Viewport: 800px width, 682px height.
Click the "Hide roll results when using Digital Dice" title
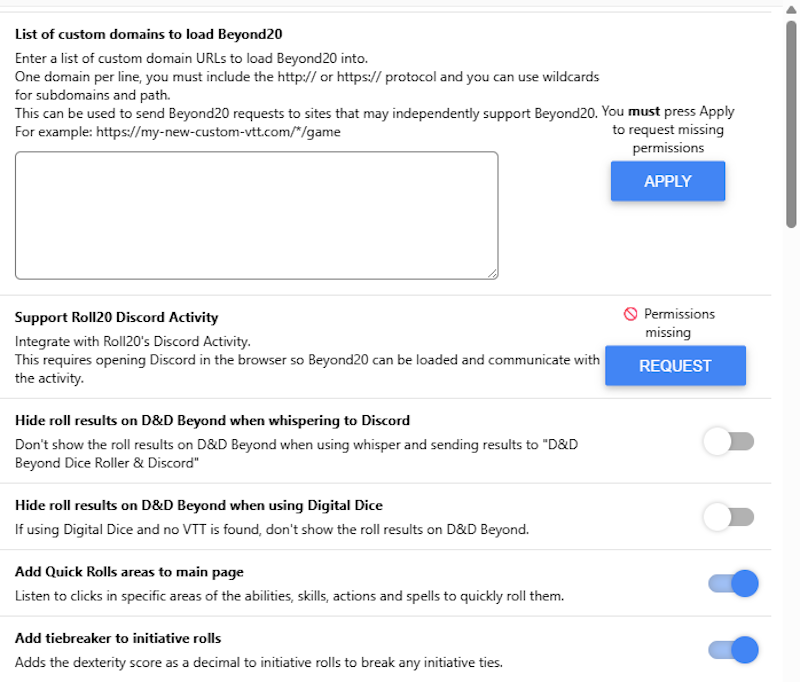tap(199, 505)
